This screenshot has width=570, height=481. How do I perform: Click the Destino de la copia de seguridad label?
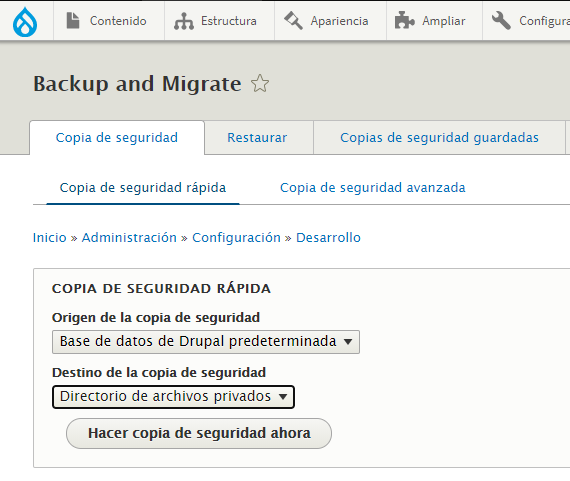159,373
